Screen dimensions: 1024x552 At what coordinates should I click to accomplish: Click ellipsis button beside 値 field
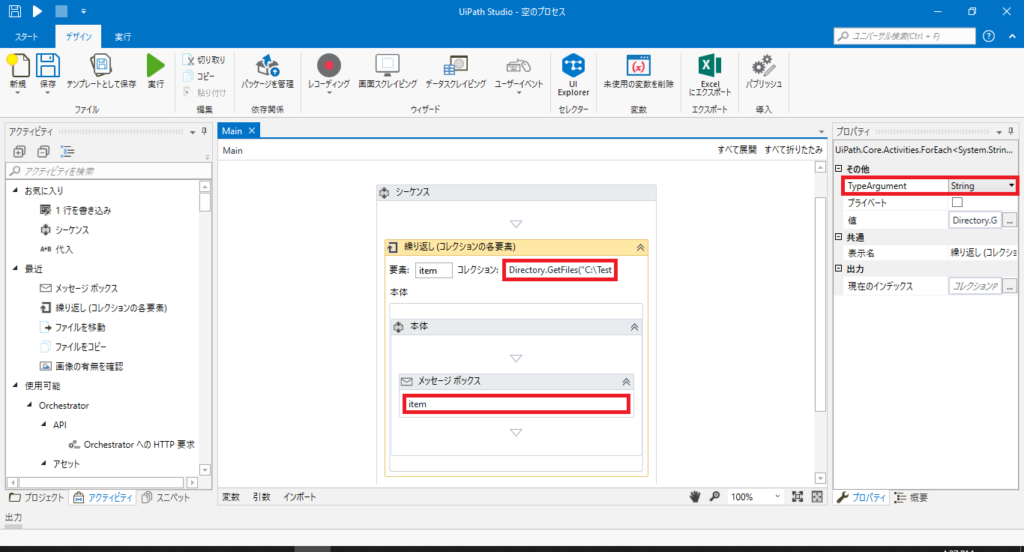[x=1010, y=221]
